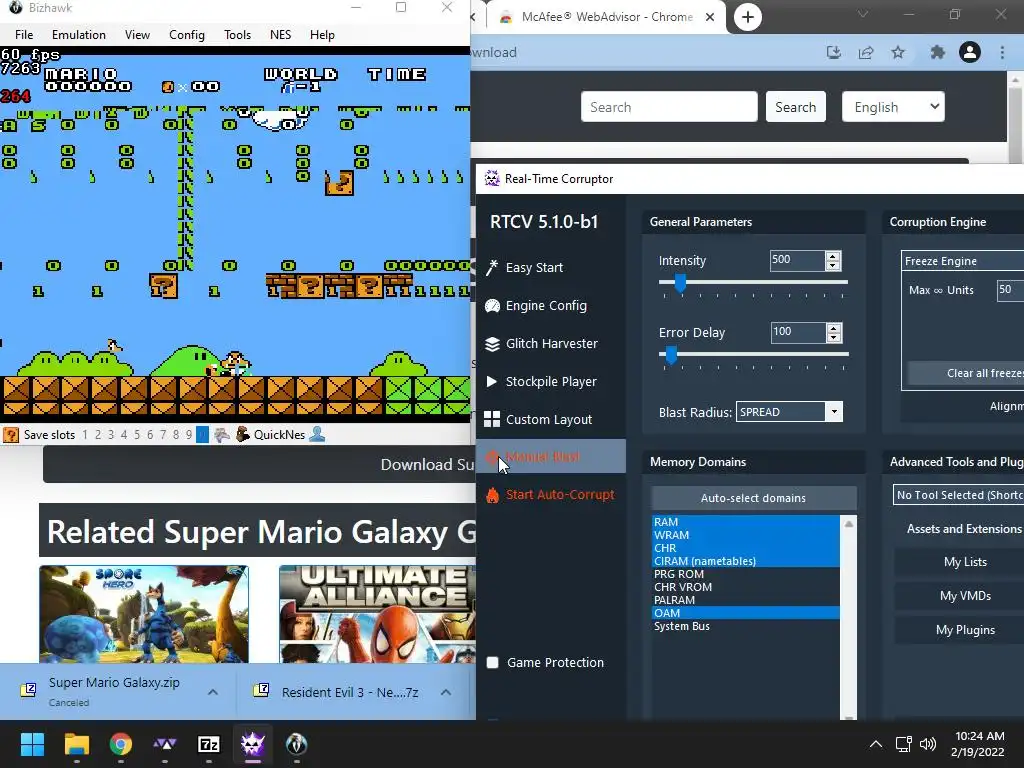This screenshot has height=768, width=1024.
Task: Expand Super Mario Galaxy.zip download options
Action: click(x=213, y=692)
